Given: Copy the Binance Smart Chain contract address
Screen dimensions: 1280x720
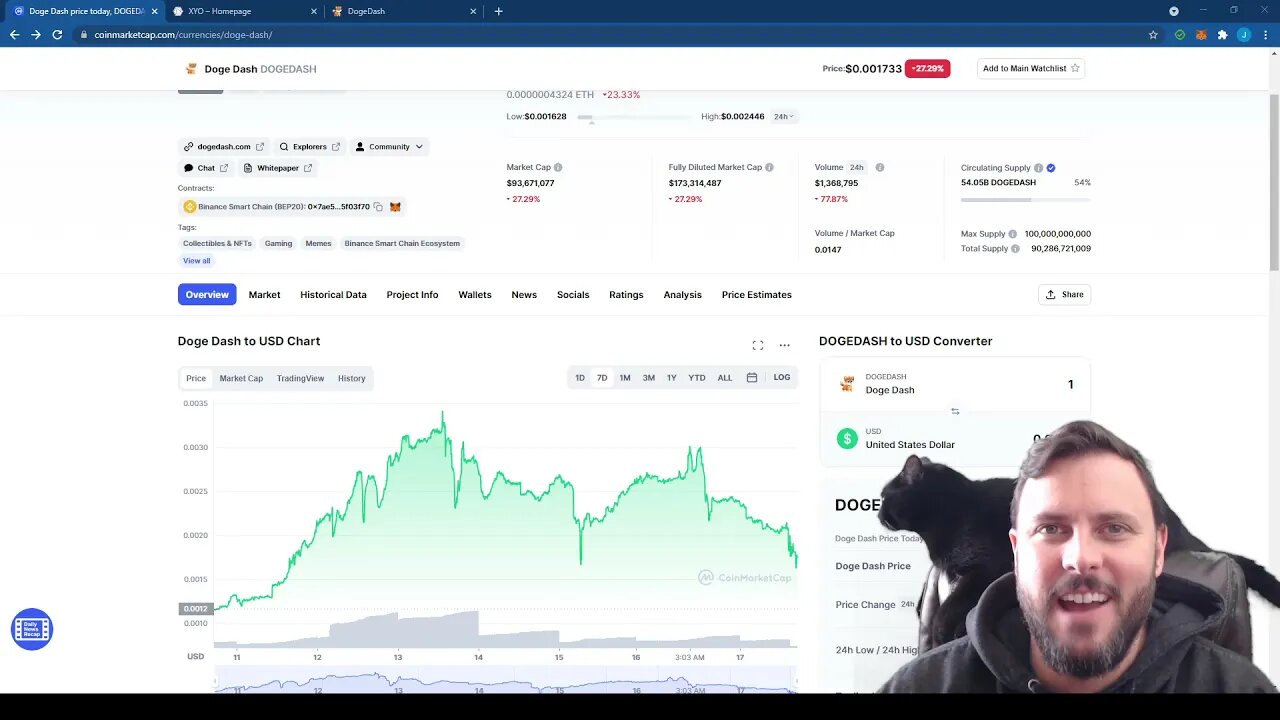Looking at the screenshot, I should 378,207.
